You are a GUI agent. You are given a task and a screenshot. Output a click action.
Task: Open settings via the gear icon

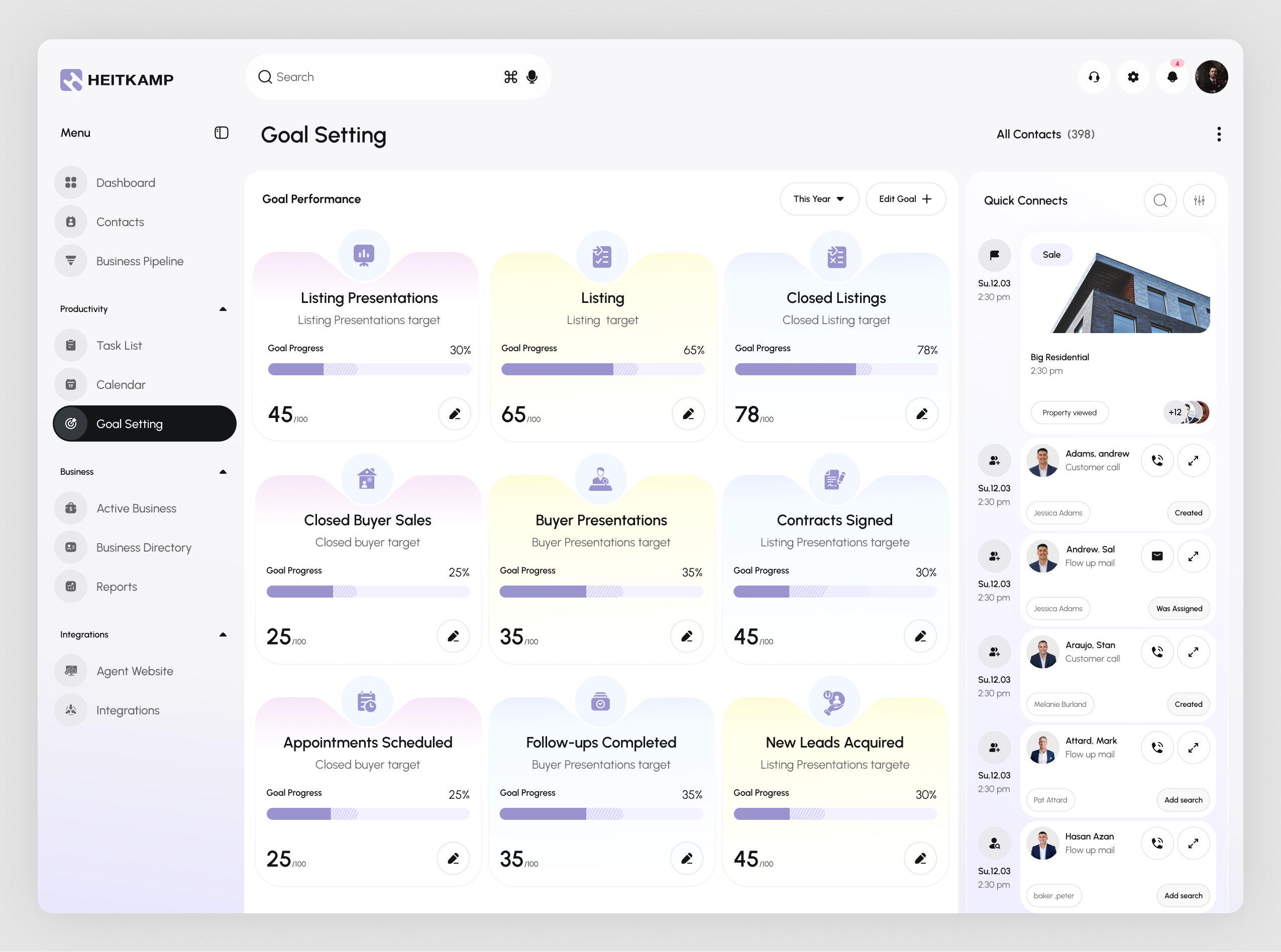(x=1133, y=77)
